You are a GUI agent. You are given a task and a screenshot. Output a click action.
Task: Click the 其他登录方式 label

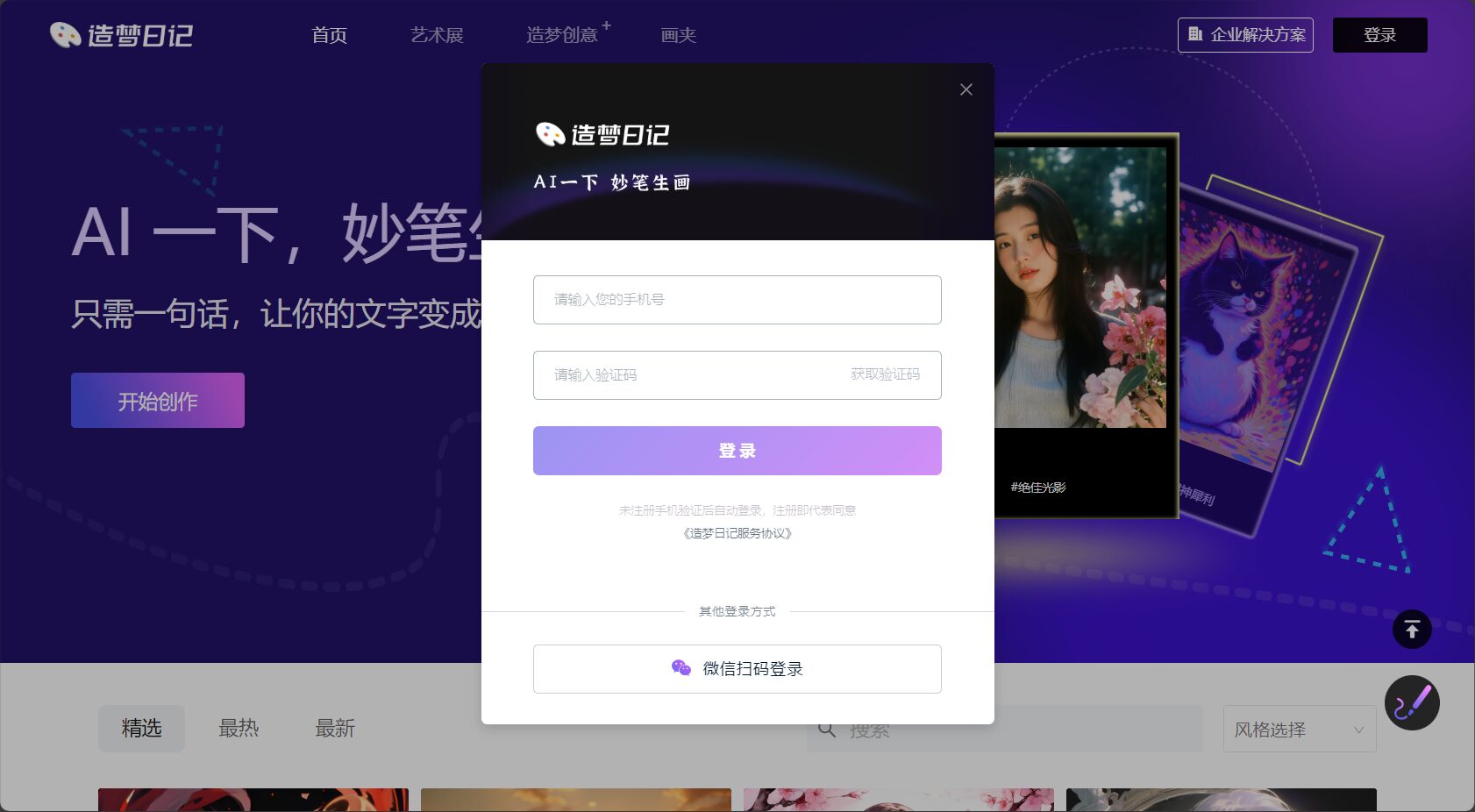tap(737, 611)
